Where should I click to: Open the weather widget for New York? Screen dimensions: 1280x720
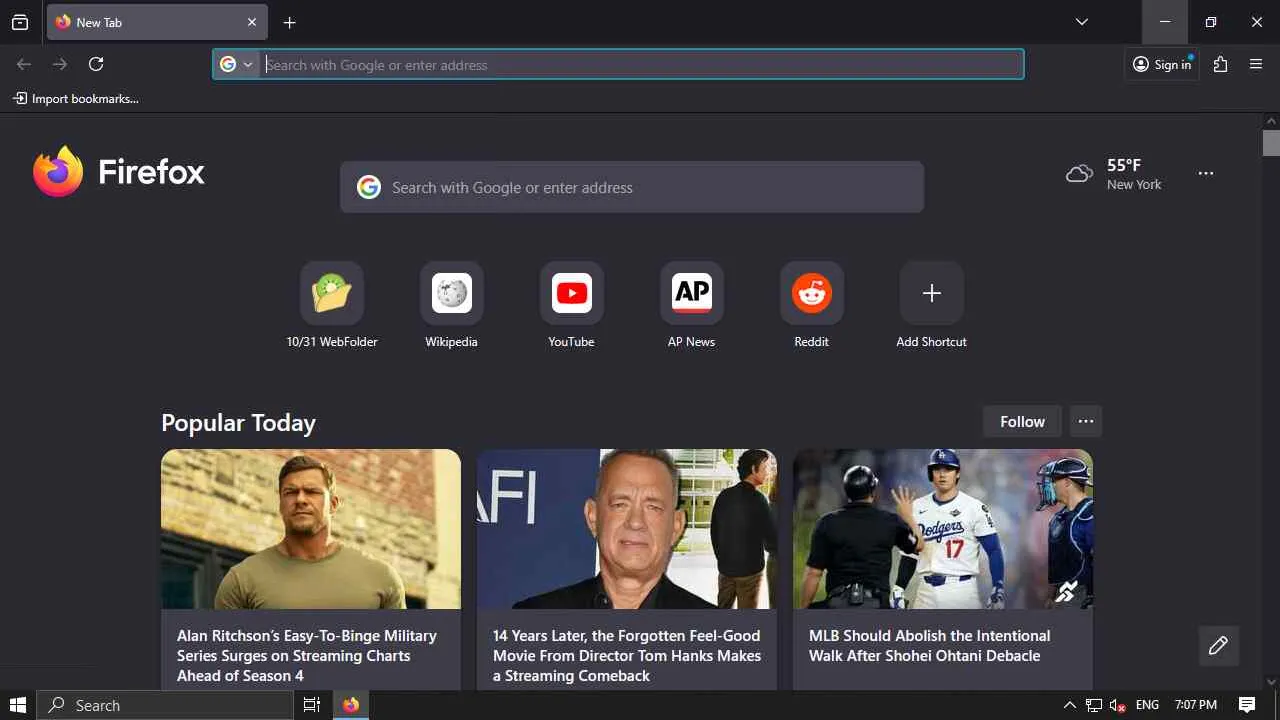1114,174
